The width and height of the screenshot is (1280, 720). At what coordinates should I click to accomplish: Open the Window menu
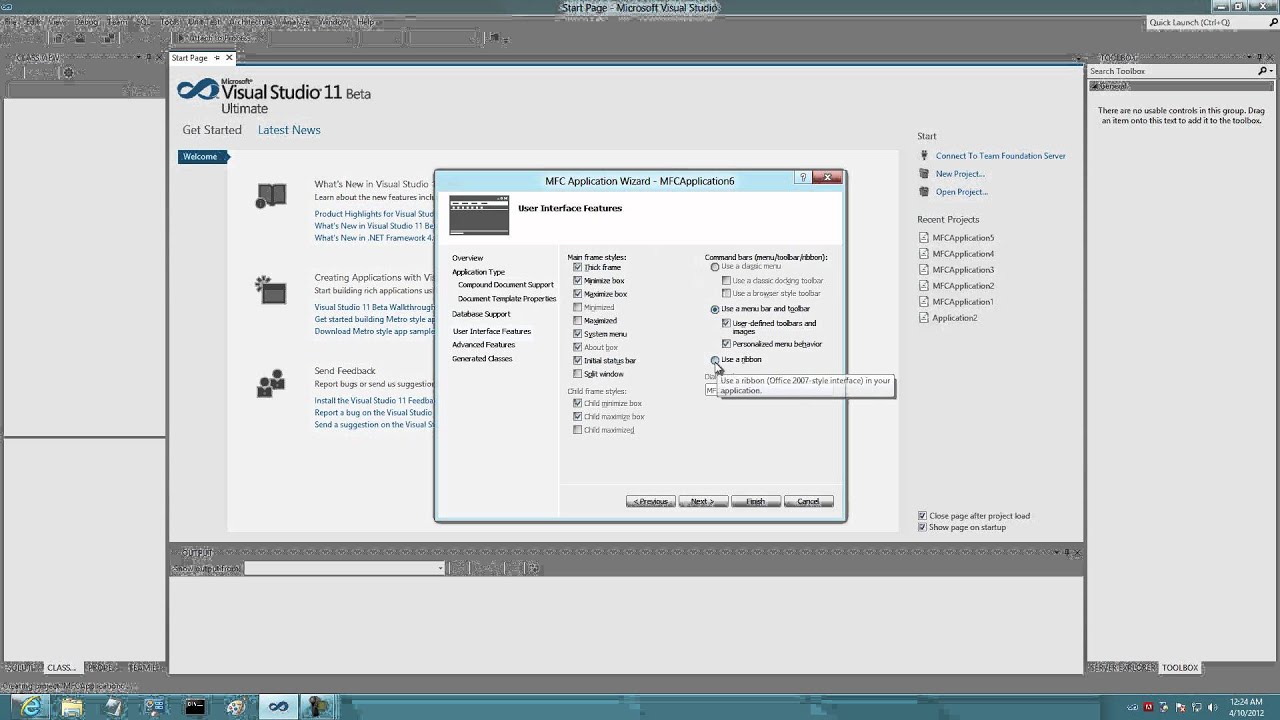tap(334, 22)
